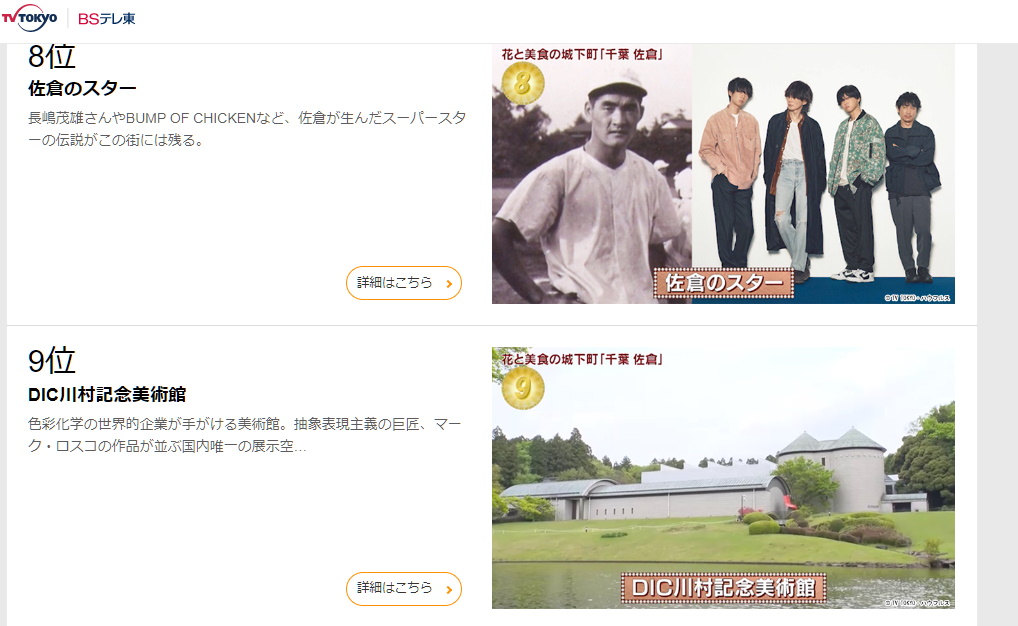
Task: Open 詳細はこちら for 佐倉のスター
Action: (x=404, y=283)
